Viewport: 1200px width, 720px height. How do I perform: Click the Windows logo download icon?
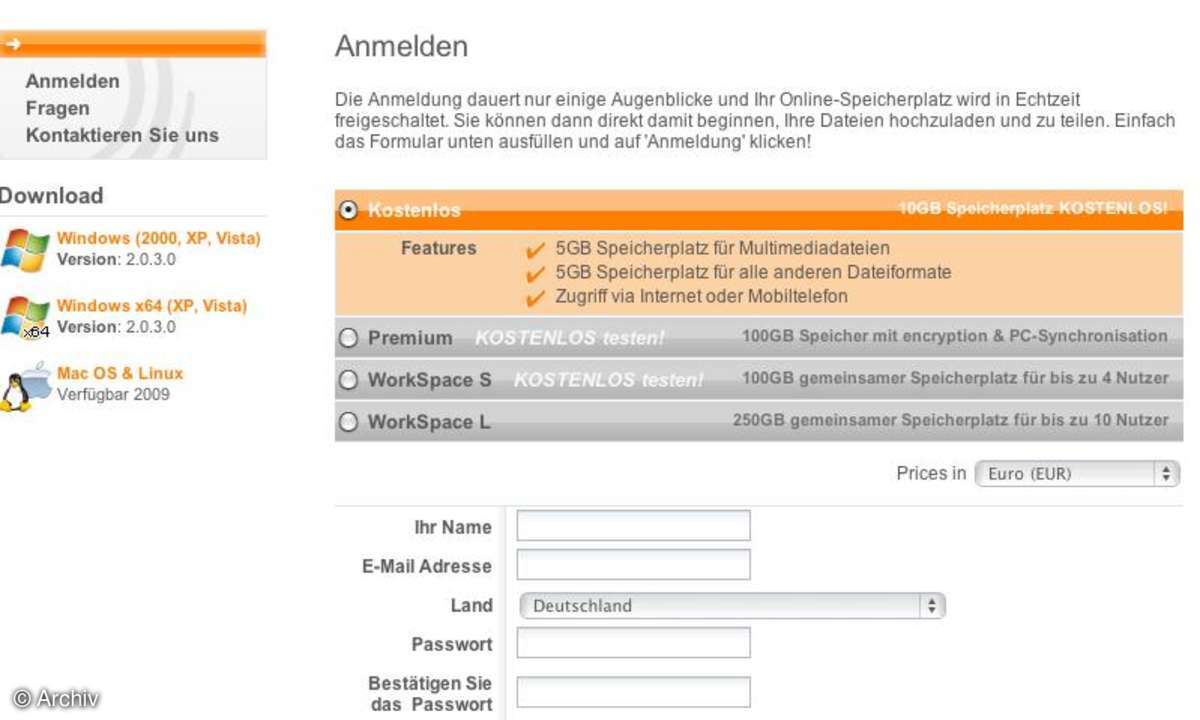pyautogui.click(x=24, y=249)
